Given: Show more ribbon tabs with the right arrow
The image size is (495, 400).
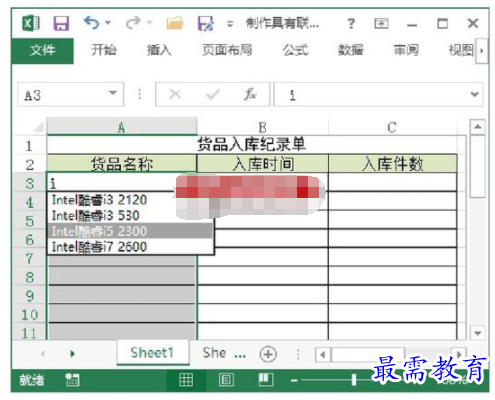Looking at the screenshot, I should pyautogui.click(x=481, y=51).
